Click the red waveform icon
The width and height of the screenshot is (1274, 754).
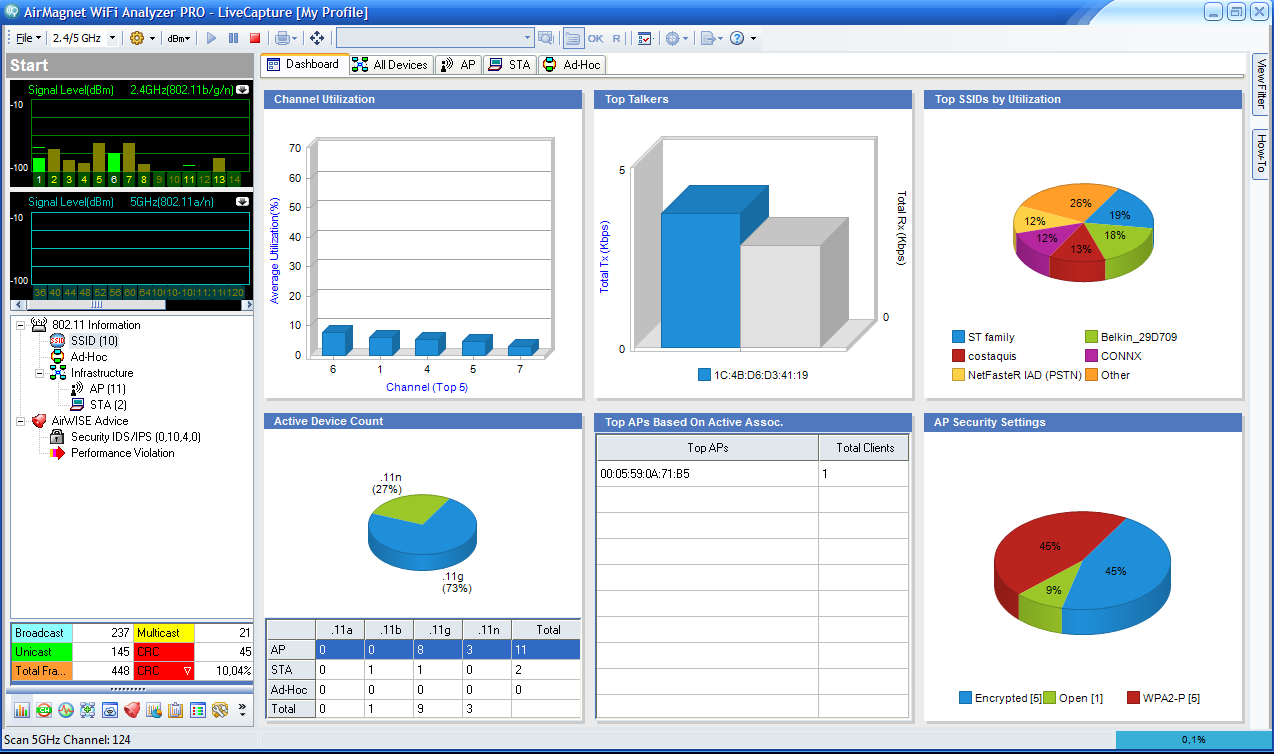66,710
